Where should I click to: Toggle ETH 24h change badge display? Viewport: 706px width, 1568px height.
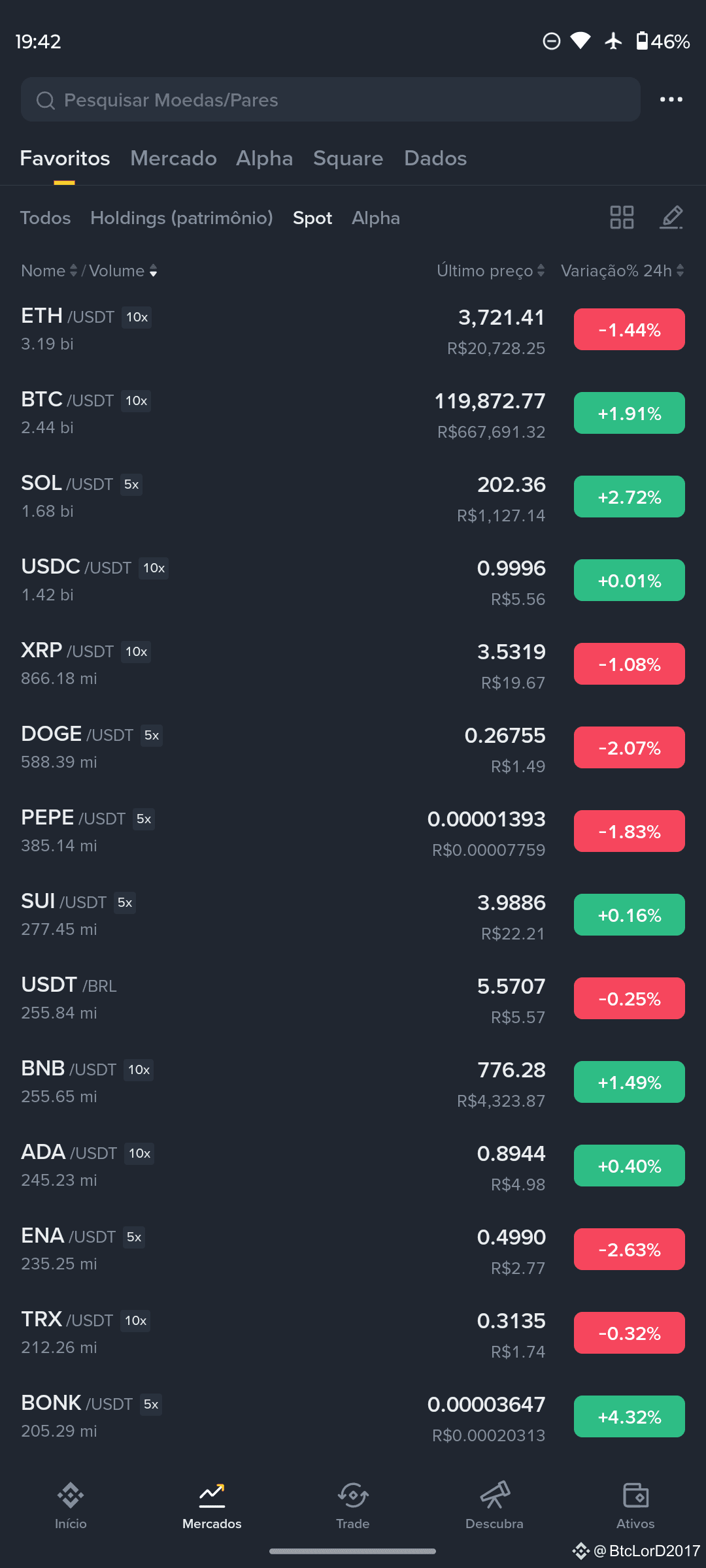pos(630,329)
